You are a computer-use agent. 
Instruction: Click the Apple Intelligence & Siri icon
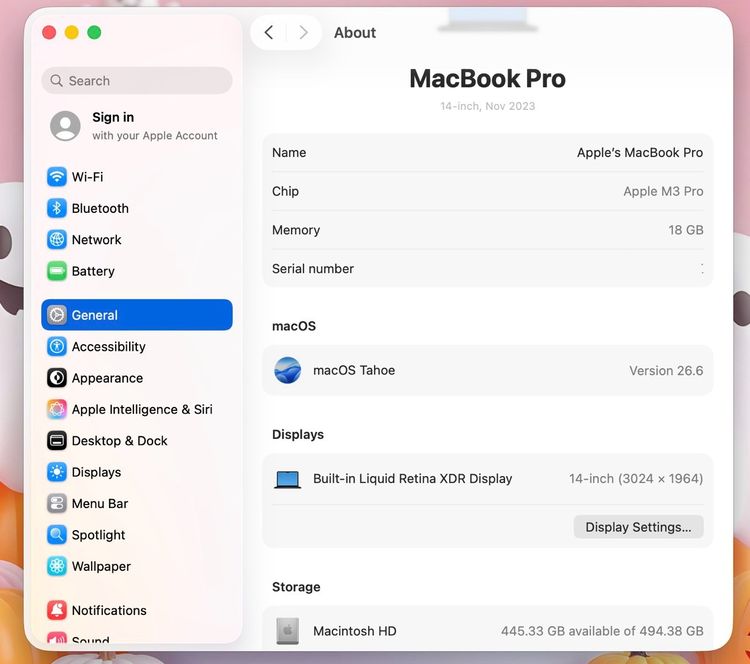(x=56, y=409)
